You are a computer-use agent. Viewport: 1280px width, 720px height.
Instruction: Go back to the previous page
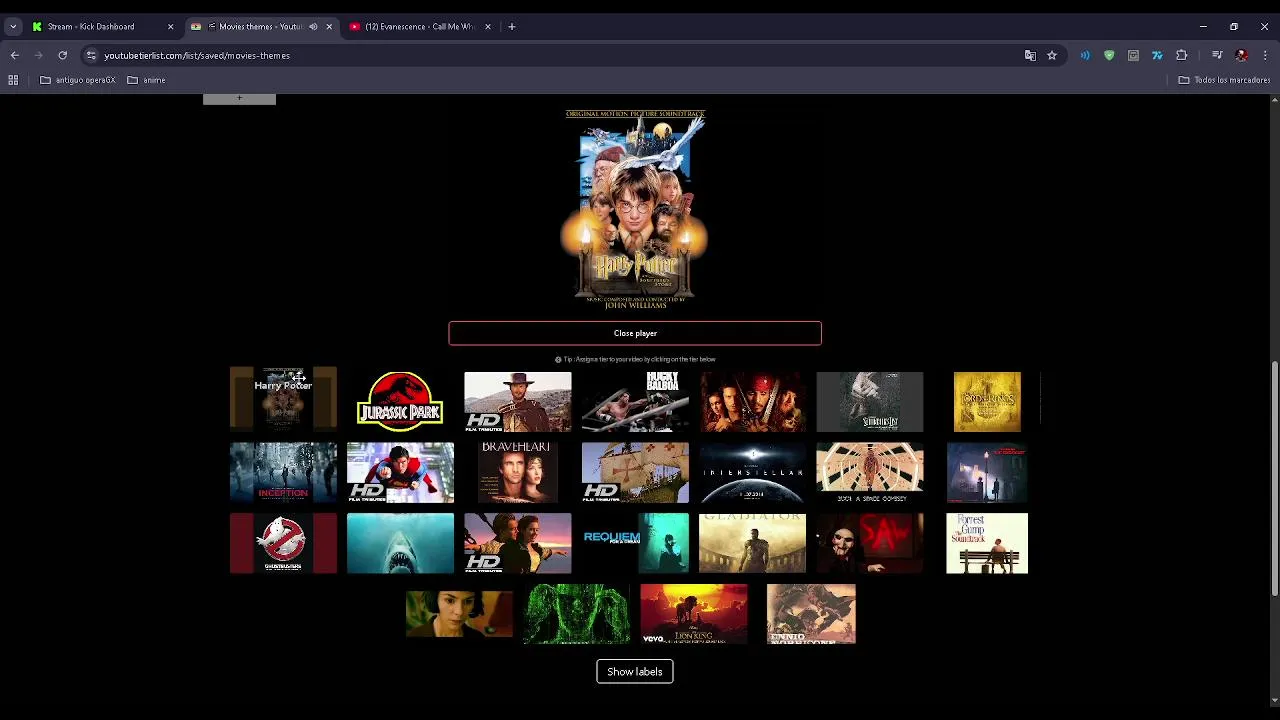click(15, 56)
